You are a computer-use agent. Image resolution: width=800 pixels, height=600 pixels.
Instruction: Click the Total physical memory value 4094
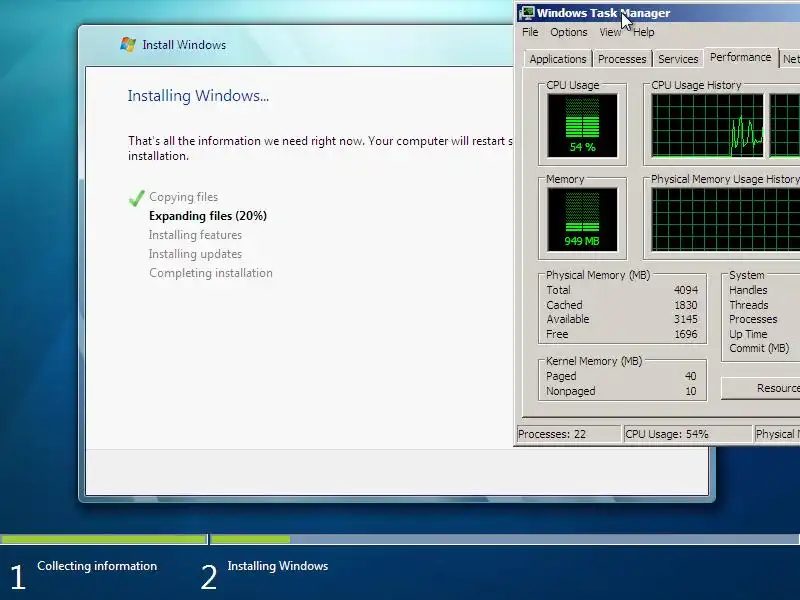tap(686, 290)
